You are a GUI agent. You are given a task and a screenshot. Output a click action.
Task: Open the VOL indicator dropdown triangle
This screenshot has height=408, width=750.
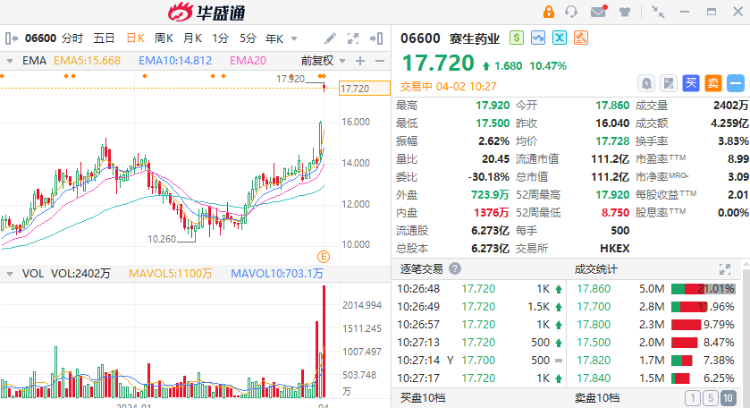(x=10, y=274)
